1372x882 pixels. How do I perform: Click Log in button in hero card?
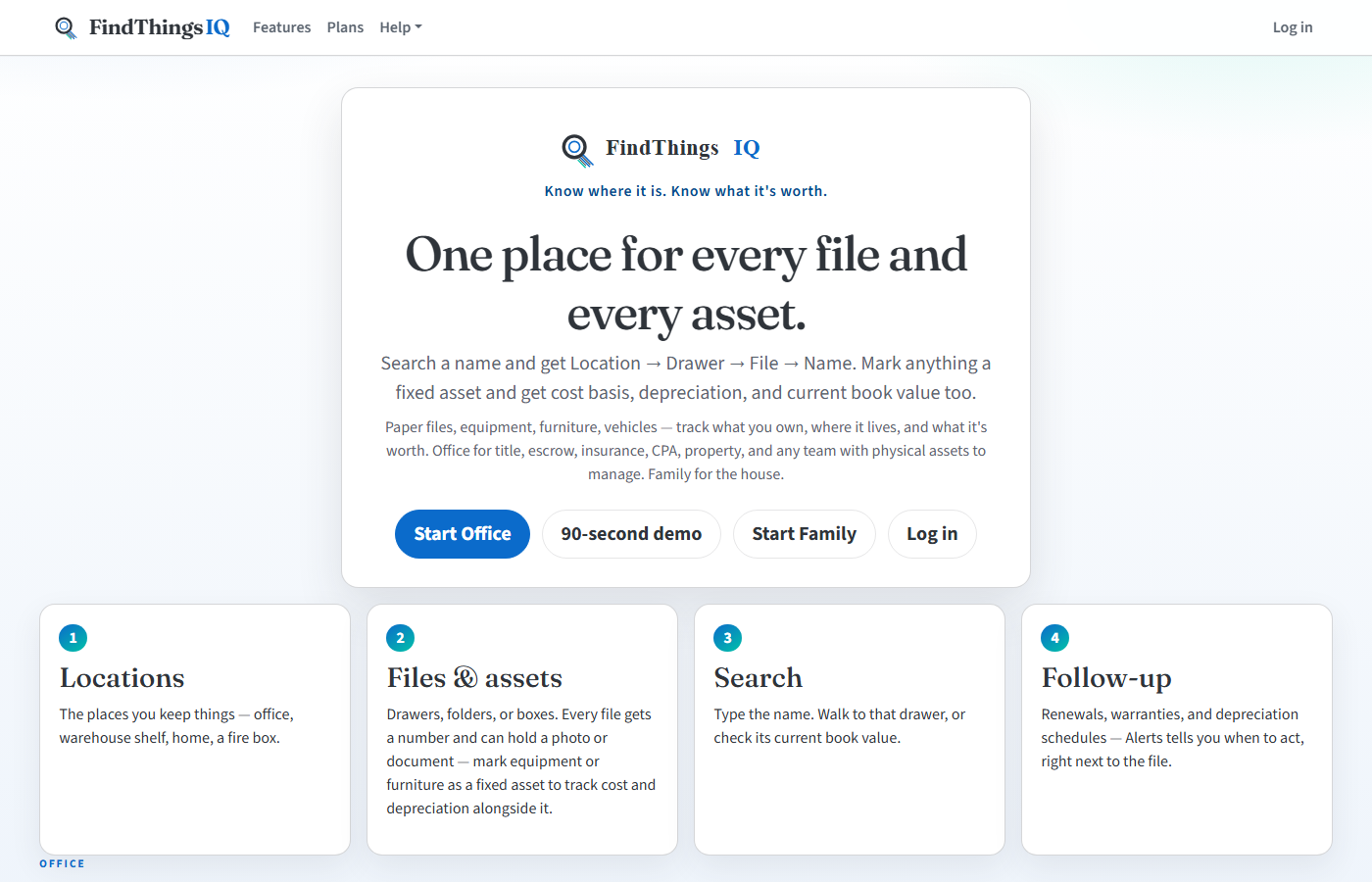click(932, 534)
